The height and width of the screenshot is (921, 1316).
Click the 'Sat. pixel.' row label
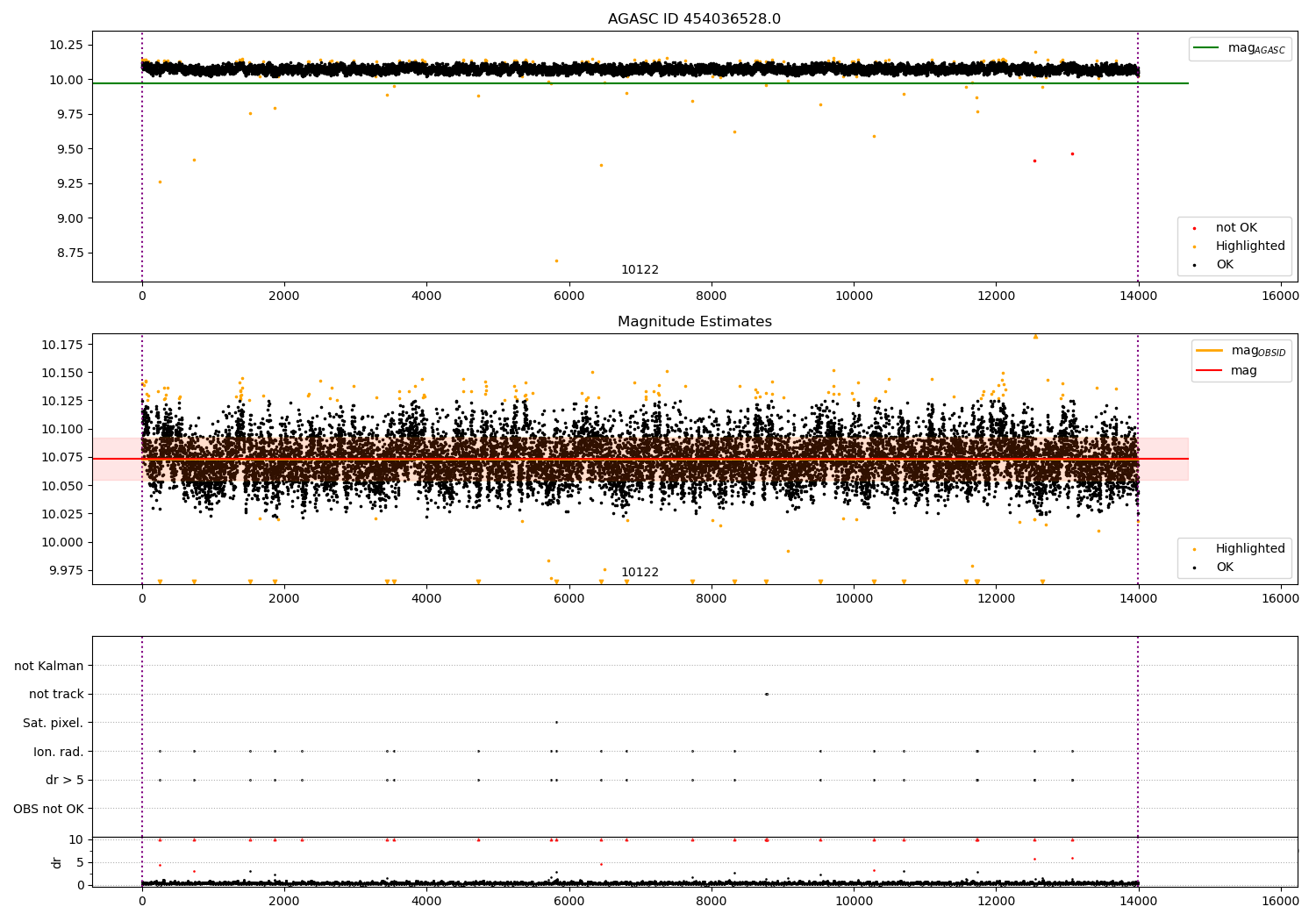(x=54, y=723)
